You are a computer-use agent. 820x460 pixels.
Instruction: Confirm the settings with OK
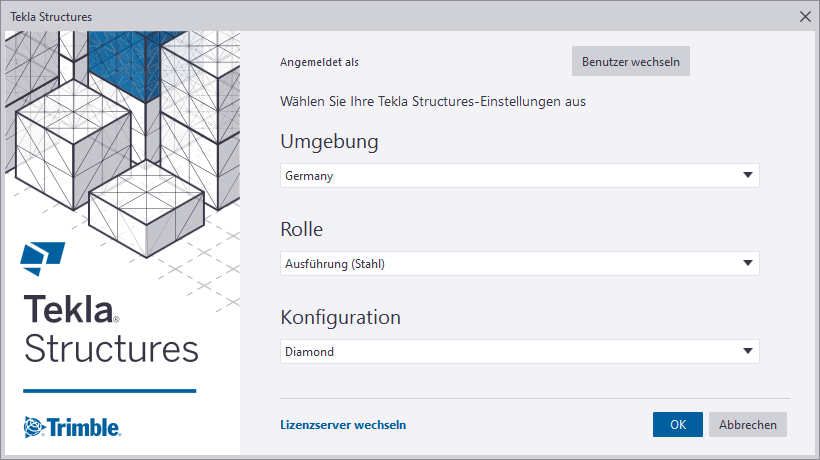tap(678, 425)
